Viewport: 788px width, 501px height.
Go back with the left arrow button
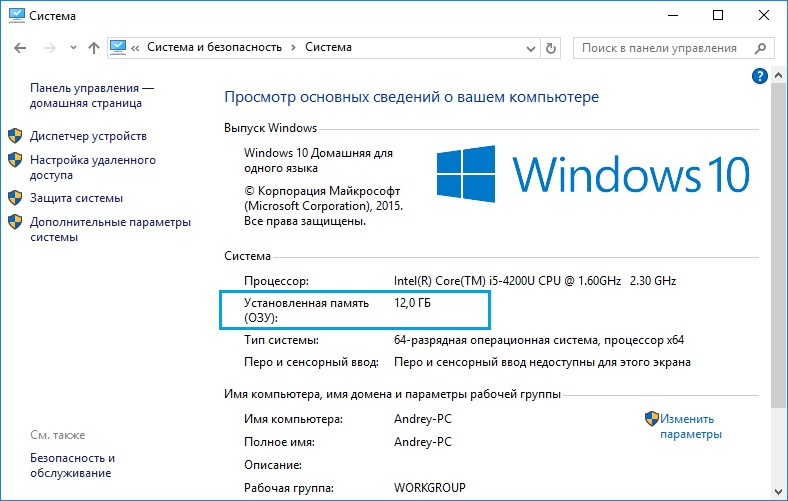pyautogui.click(x=20, y=48)
